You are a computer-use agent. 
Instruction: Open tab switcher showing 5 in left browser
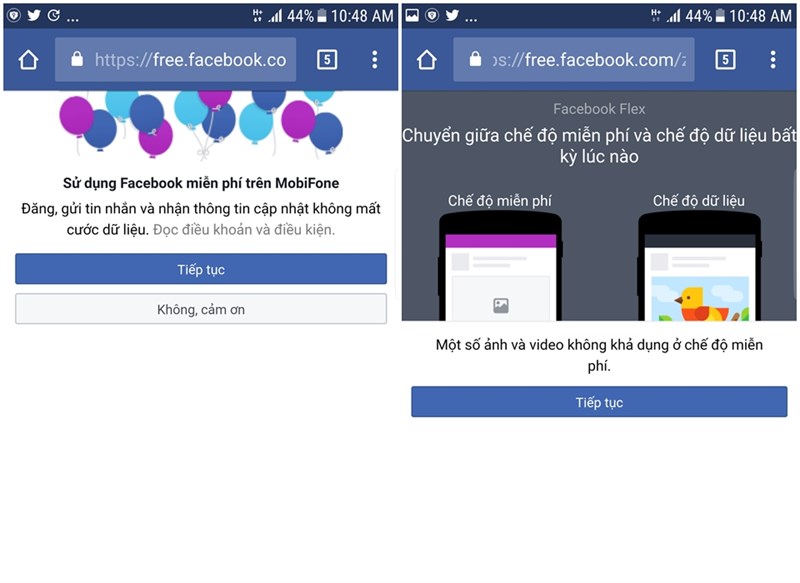pyautogui.click(x=327, y=60)
